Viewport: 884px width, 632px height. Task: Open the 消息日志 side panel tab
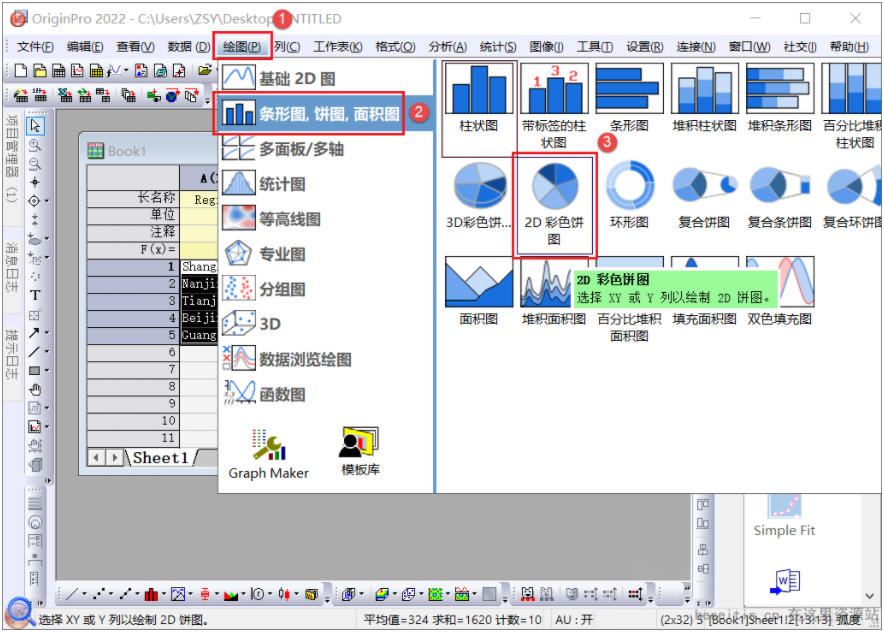(x=12, y=267)
